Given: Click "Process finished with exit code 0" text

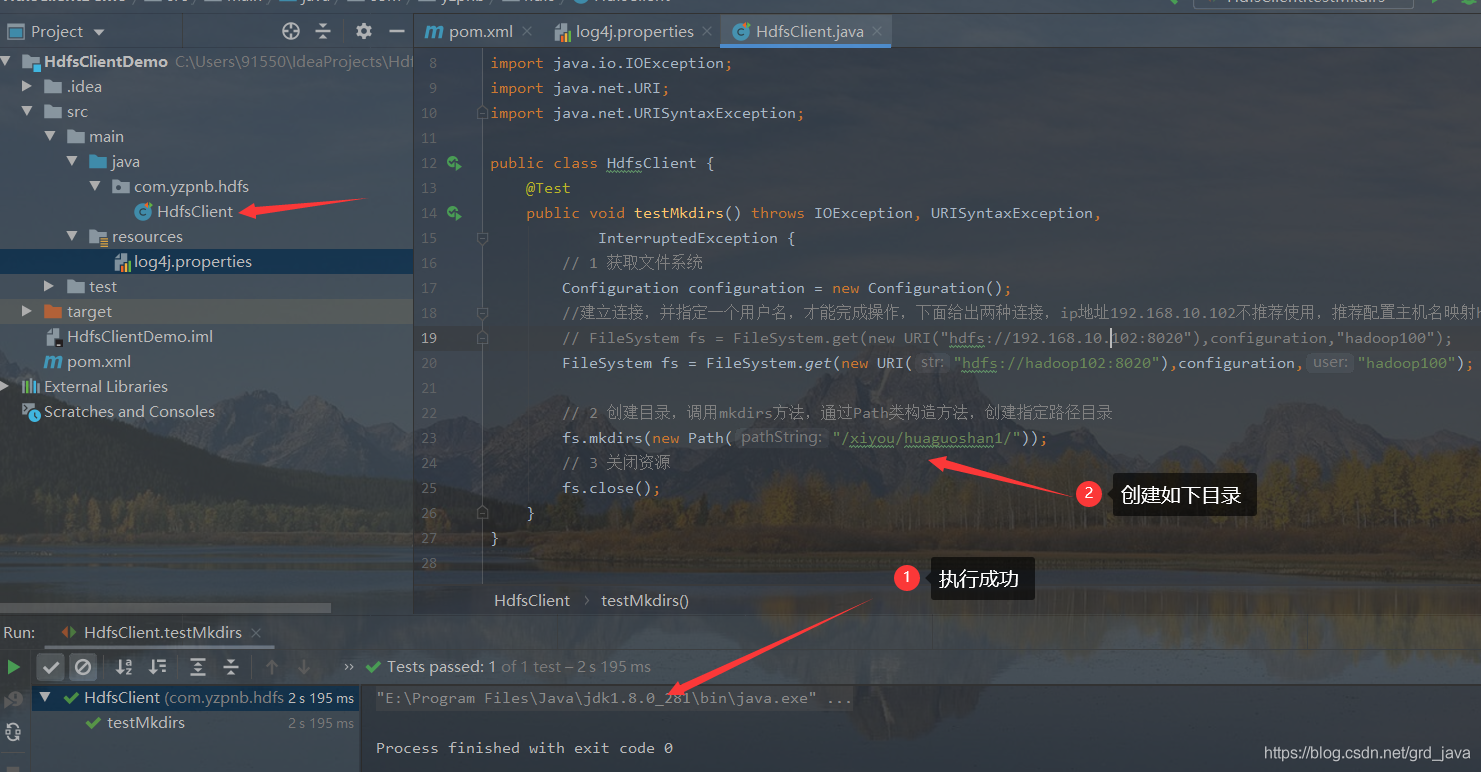Looking at the screenshot, I should [524, 748].
